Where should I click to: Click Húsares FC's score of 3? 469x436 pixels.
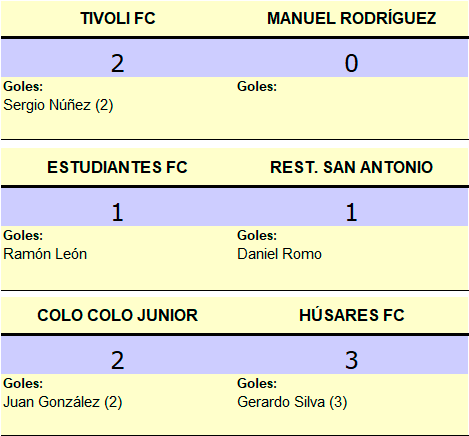click(351, 360)
